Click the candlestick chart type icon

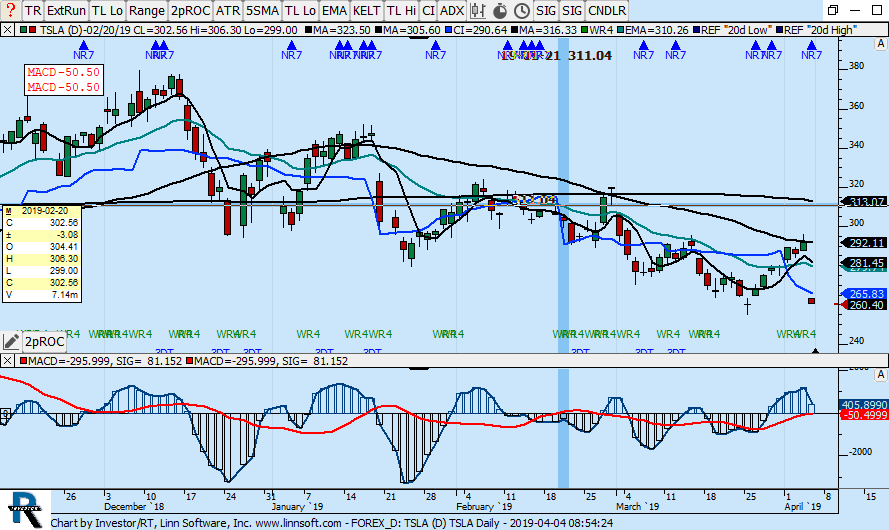click(478, 10)
